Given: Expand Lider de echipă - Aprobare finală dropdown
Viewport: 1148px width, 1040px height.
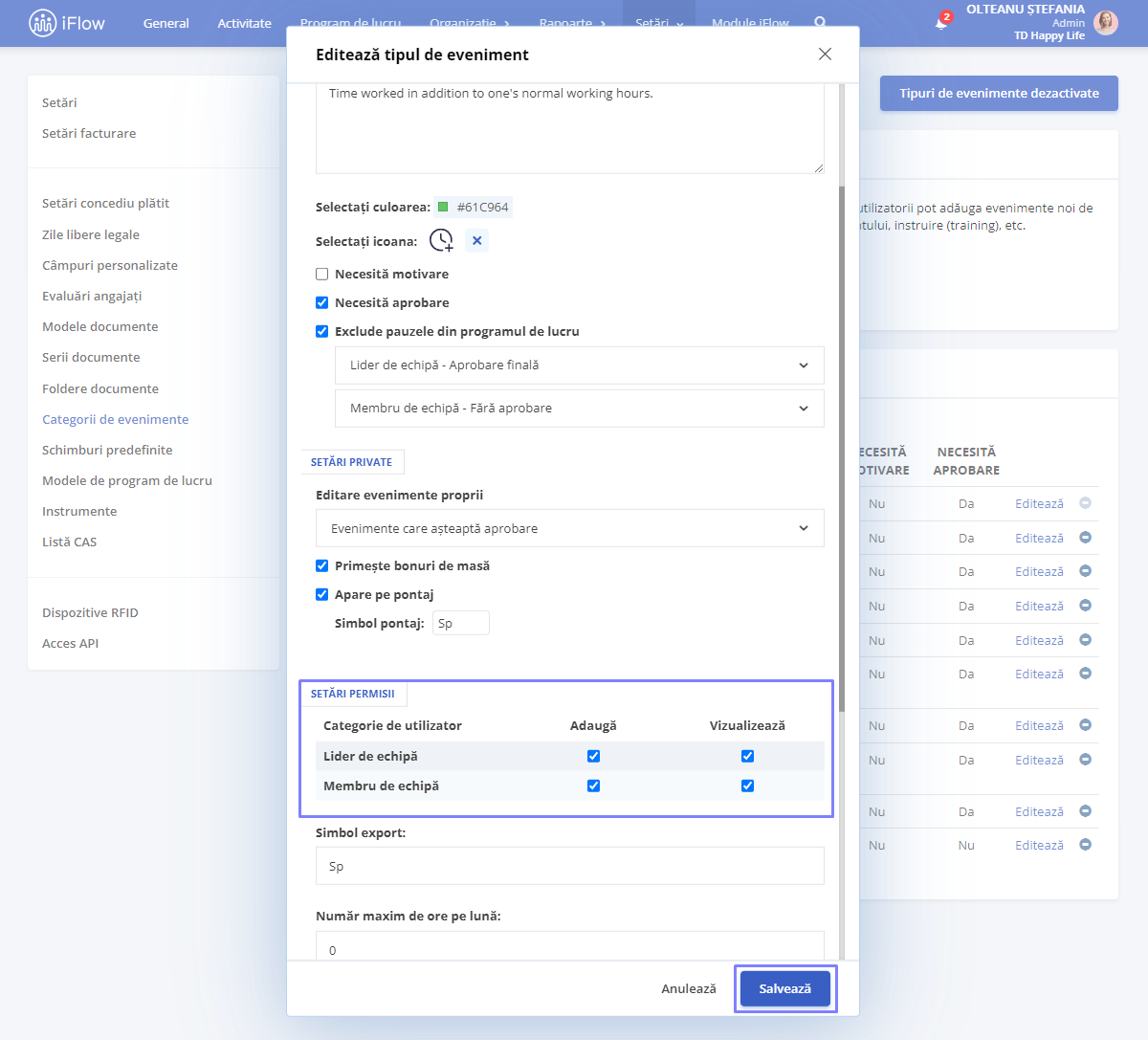Looking at the screenshot, I should click(x=580, y=365).
